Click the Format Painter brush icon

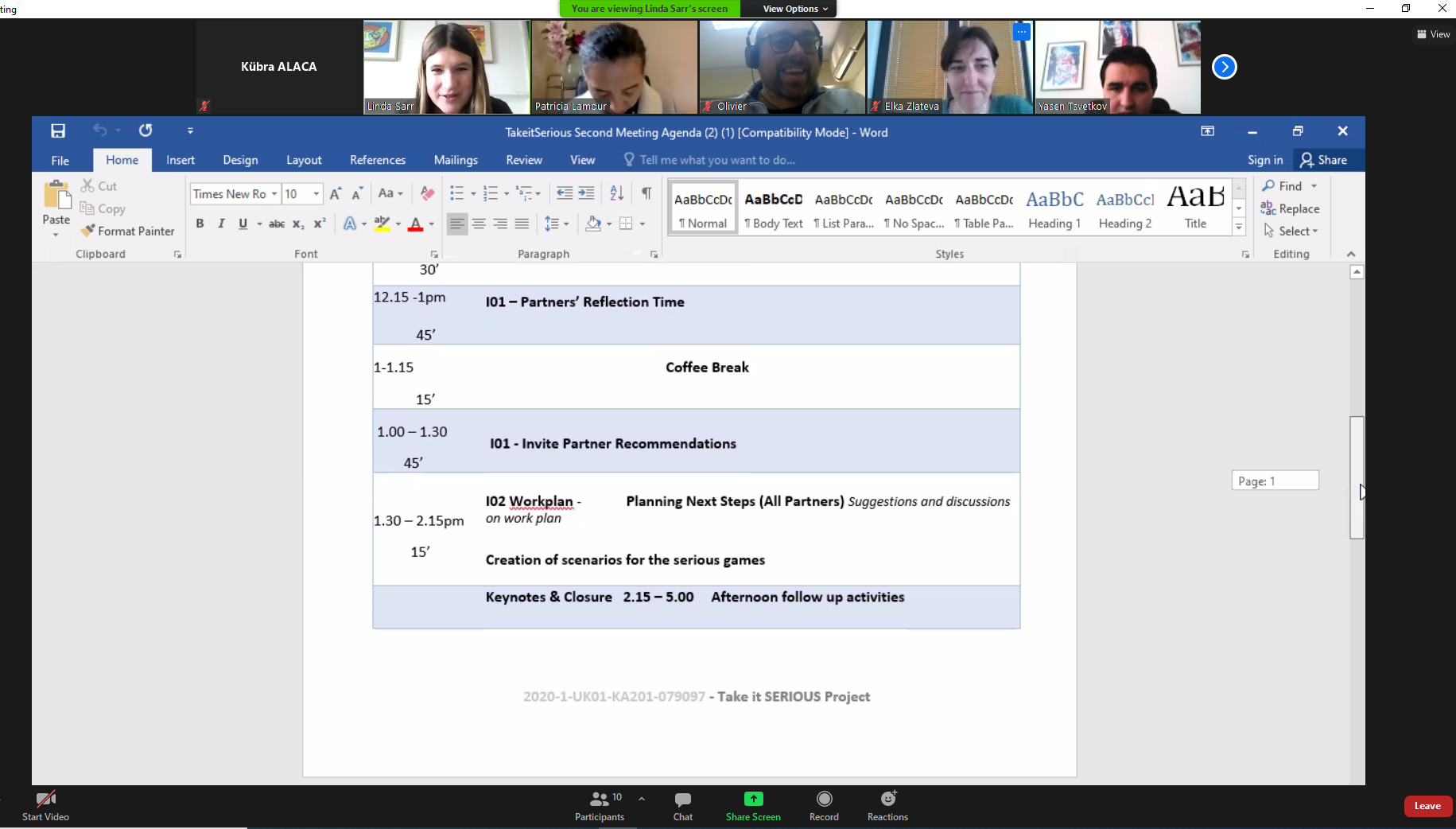87,231
